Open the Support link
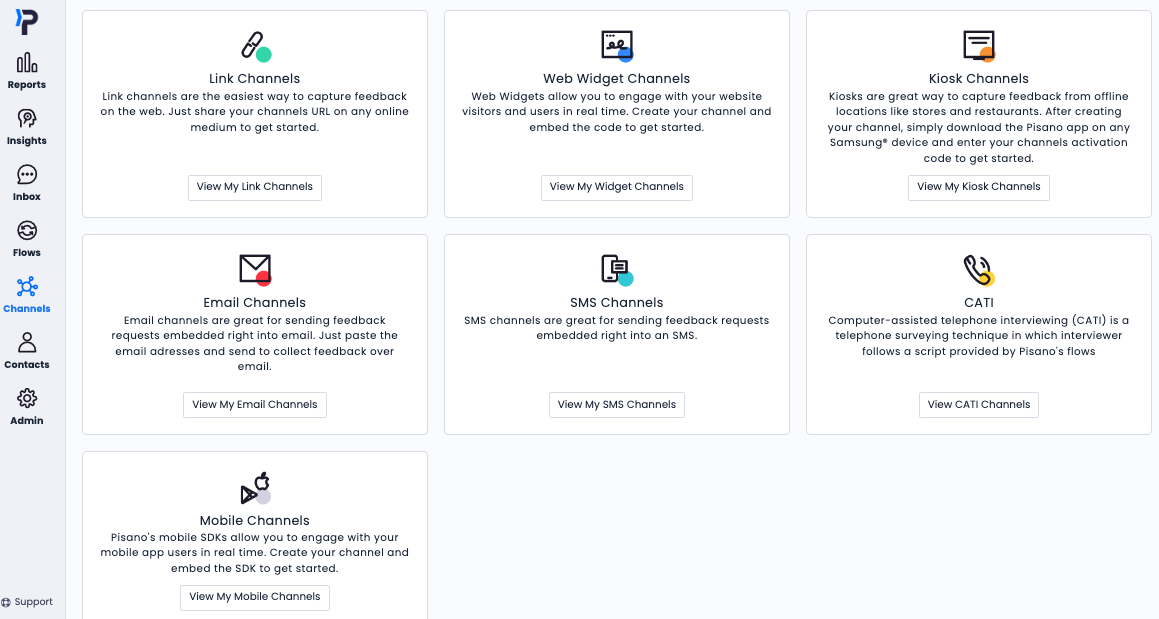The width and height of the screenshot is (1159, 619). pos(28,602)
